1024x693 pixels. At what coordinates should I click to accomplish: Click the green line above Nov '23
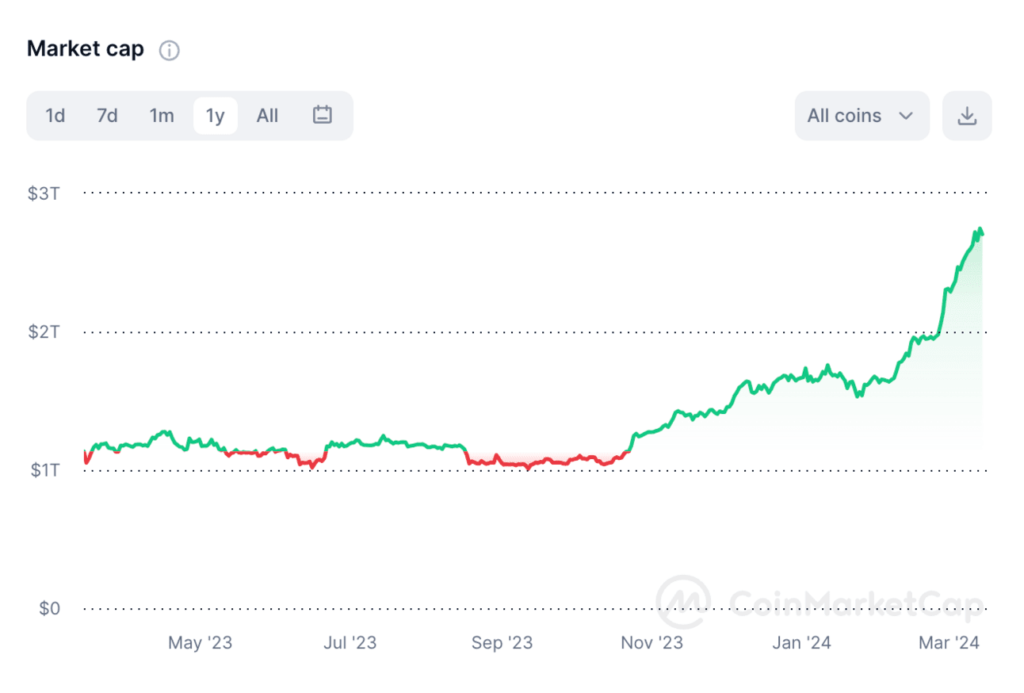(x=652, y=431)
